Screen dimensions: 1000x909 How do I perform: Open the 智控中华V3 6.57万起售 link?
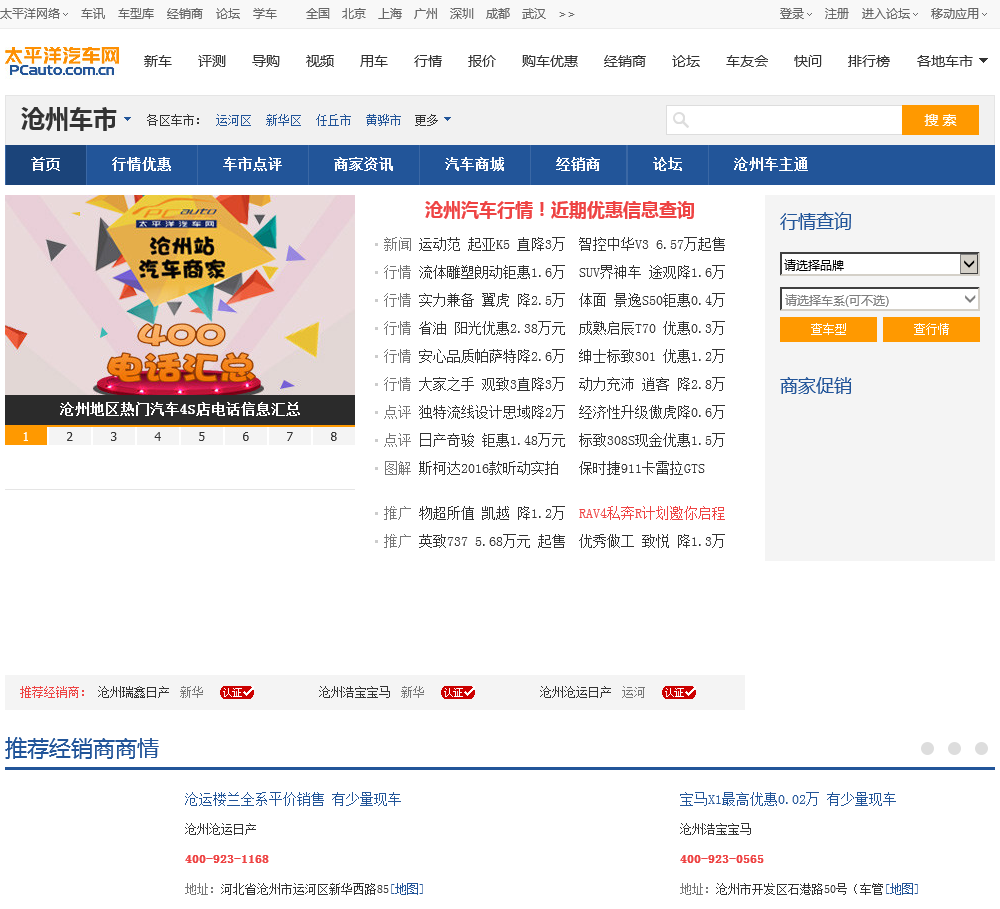pyautogui.click(x=651, y=244)
